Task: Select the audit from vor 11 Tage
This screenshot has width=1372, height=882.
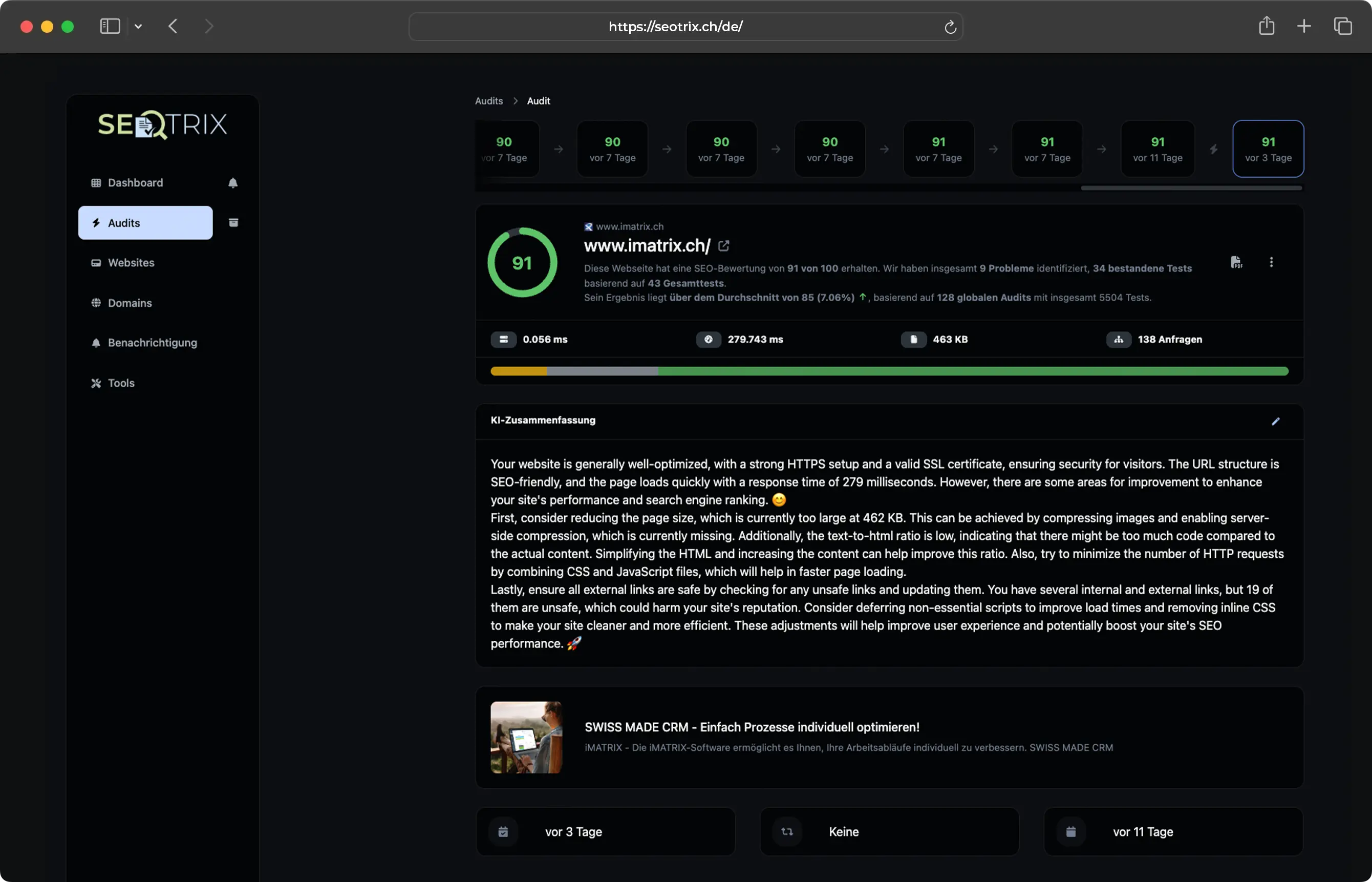Action: (1157, 149)
